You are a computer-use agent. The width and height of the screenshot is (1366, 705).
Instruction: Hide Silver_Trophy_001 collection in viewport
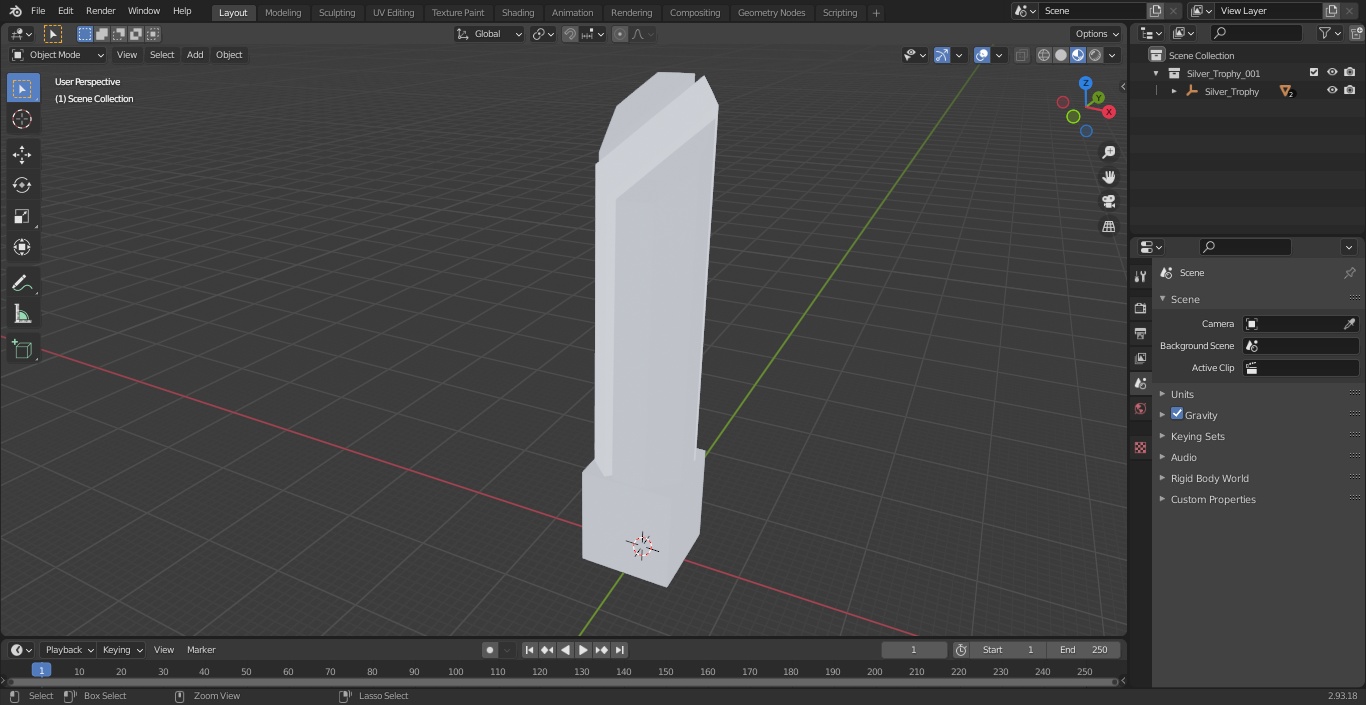(1332, 72)
